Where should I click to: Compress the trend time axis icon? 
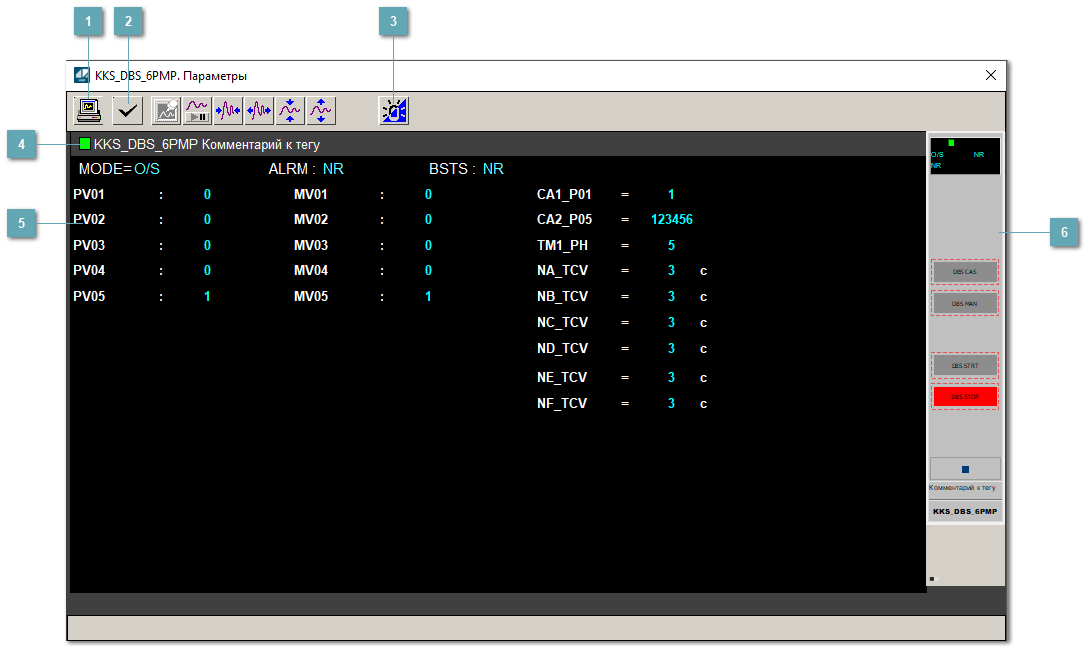point(228,110)
